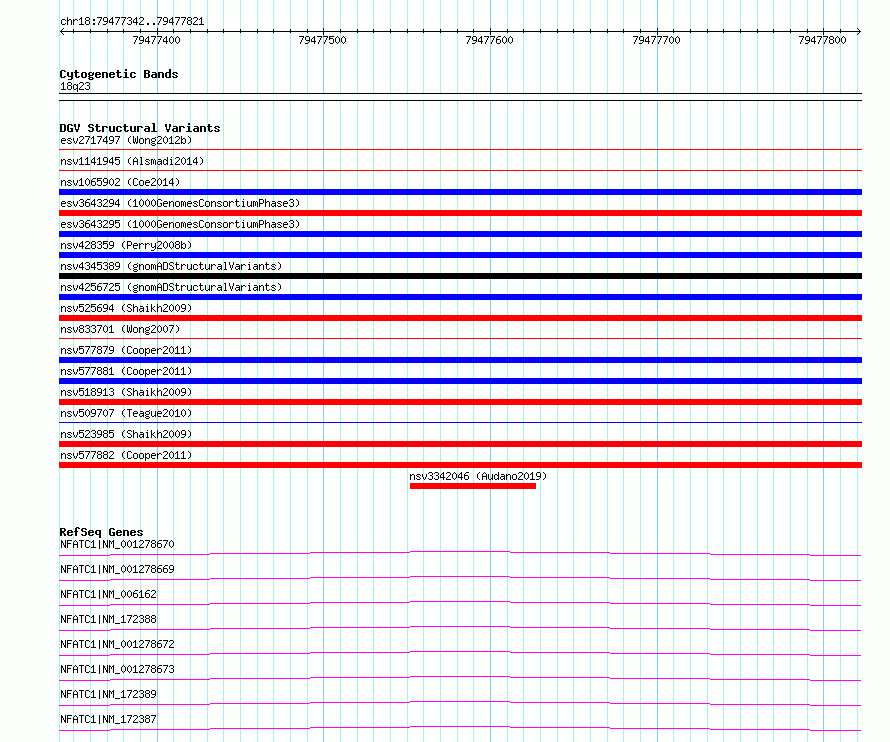This screenshot has height=742, width=890.
Task: Select the DGV Structural Variants track title
Action: pyautogui.click(x=140, y=128)
